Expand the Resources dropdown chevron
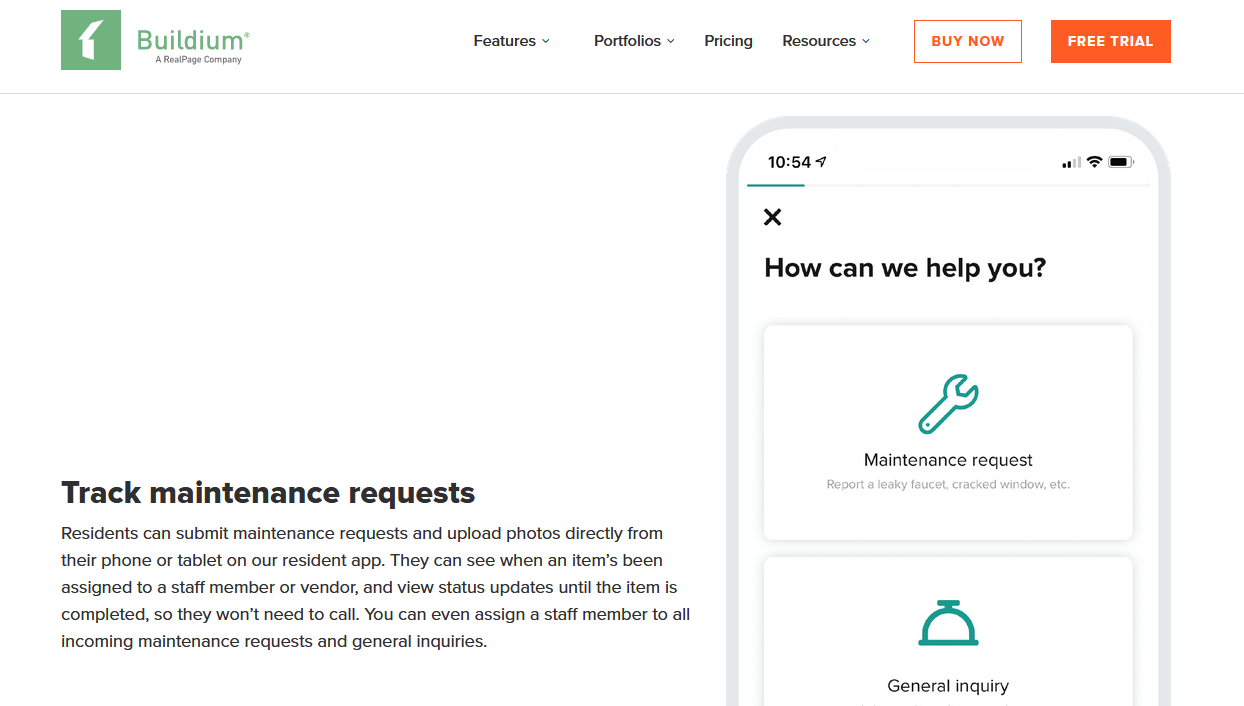 pyautogui.click(x=866, y=41)
